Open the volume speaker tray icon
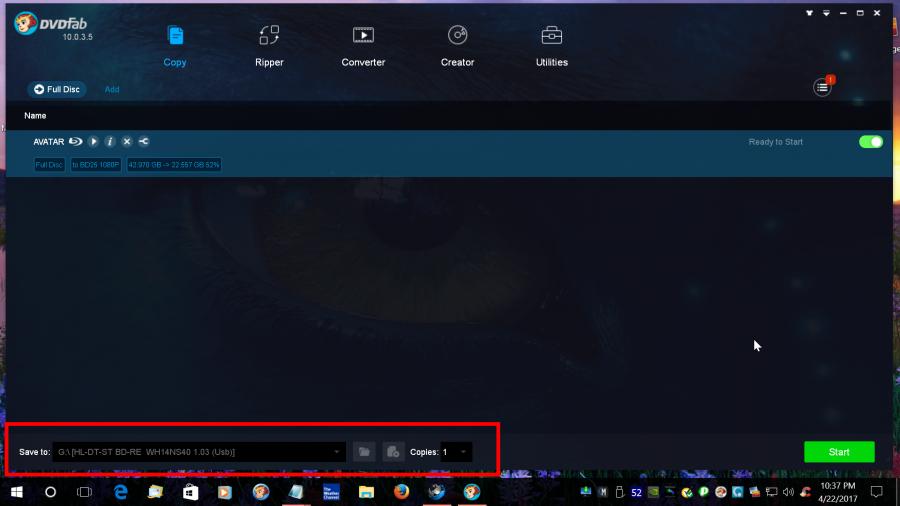Screen dimensions: 900x506 point(788,492)
